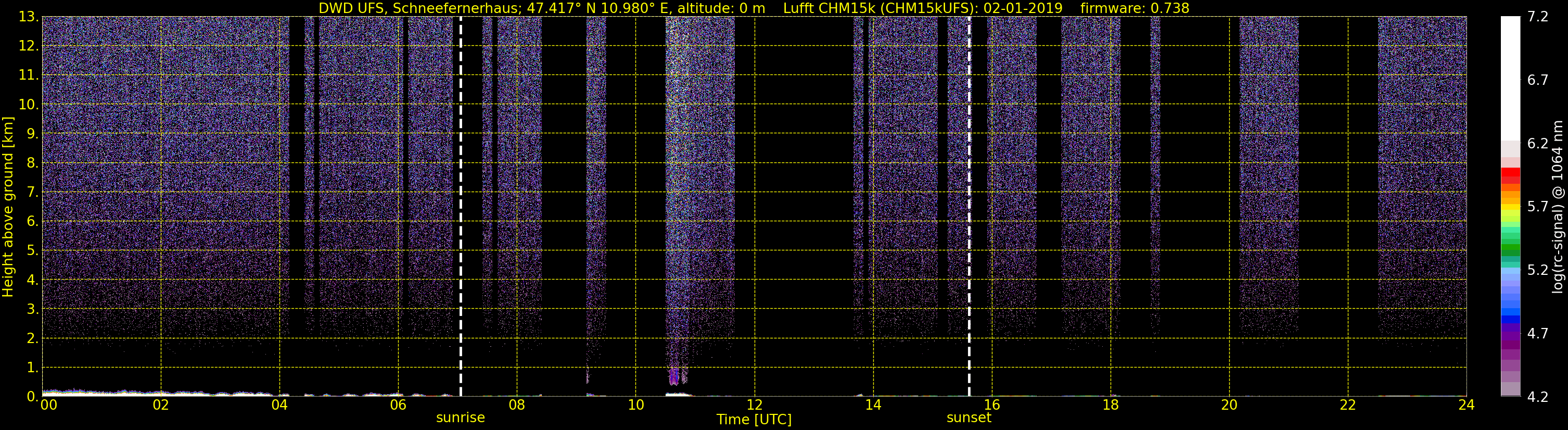Click the colorbar tick value '4.2'
Image resolution: width=1568 pixels, height=430 pixels.
point(1537,397)
